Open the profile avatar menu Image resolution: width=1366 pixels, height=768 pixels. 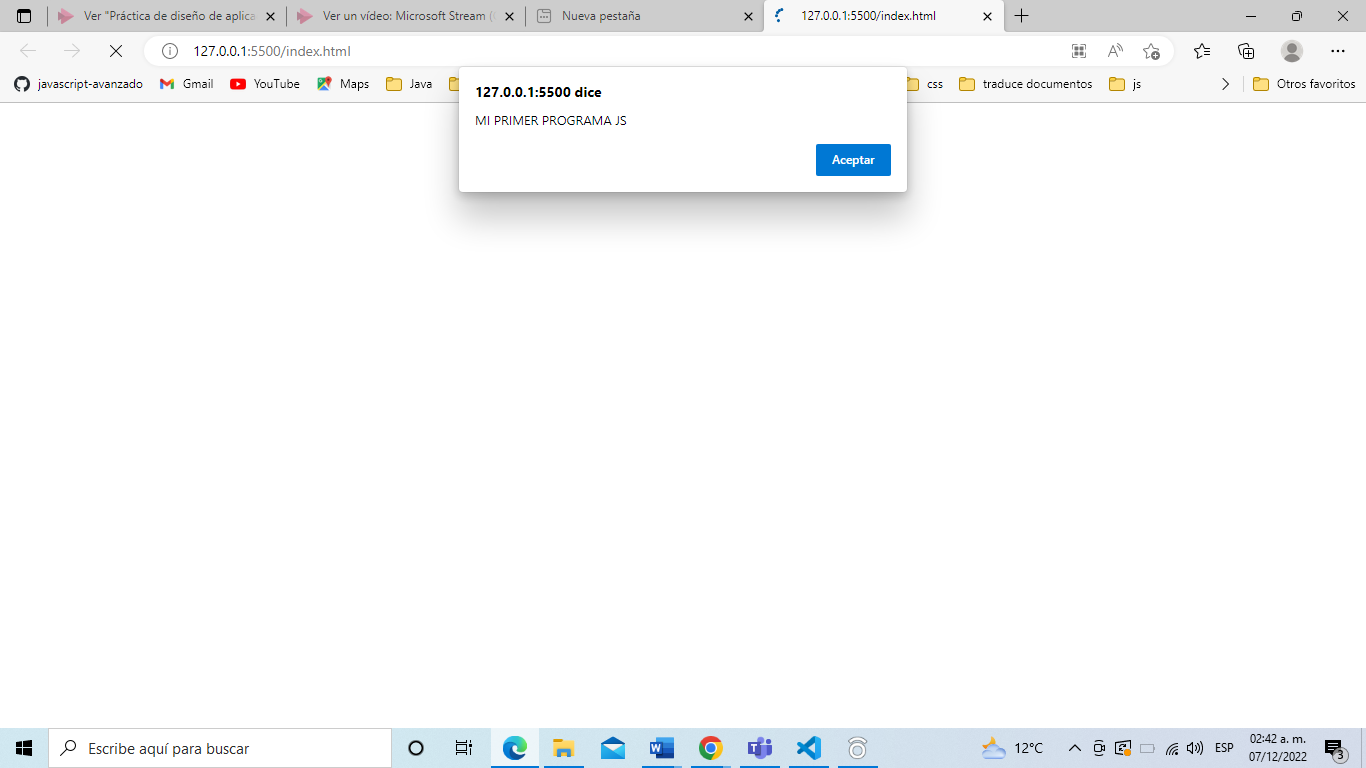click(x=1292, y=51)
